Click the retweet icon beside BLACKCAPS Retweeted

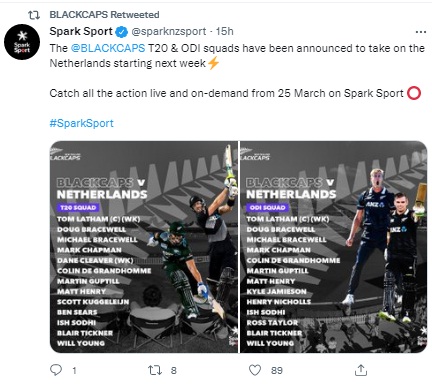click(34, 15)
